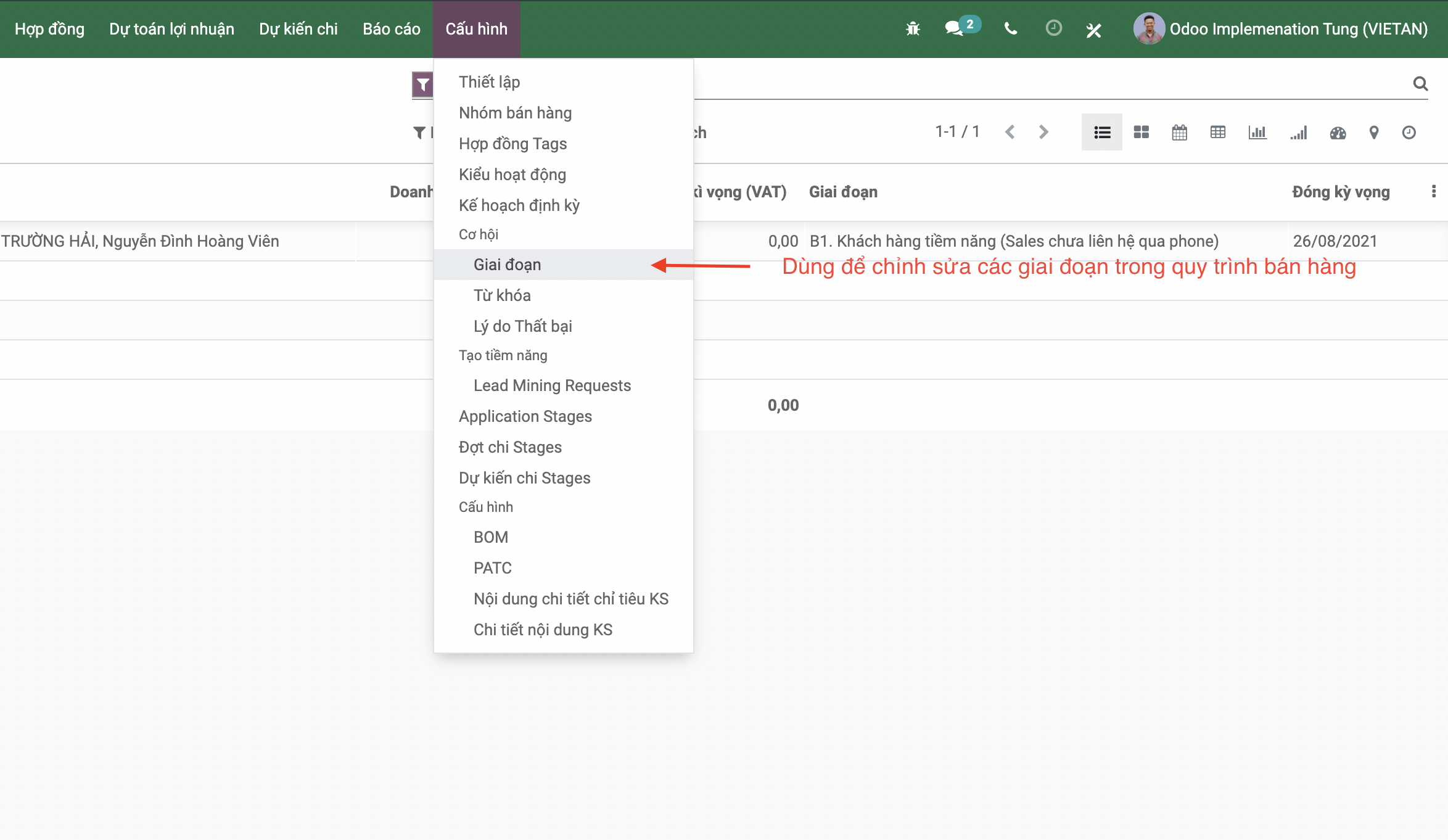
Task: Choose Lý do Thất bại entry
Action: pos(522,326)
